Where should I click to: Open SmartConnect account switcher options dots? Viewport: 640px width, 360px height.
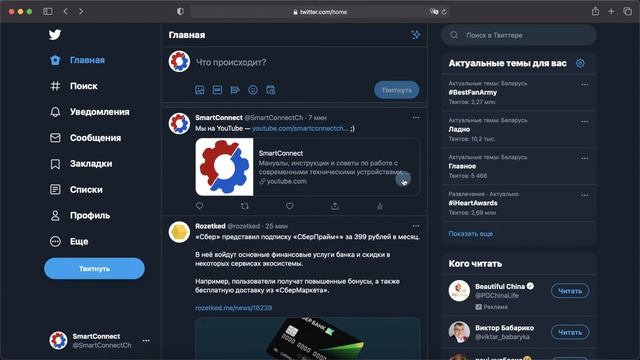point(146,340)
